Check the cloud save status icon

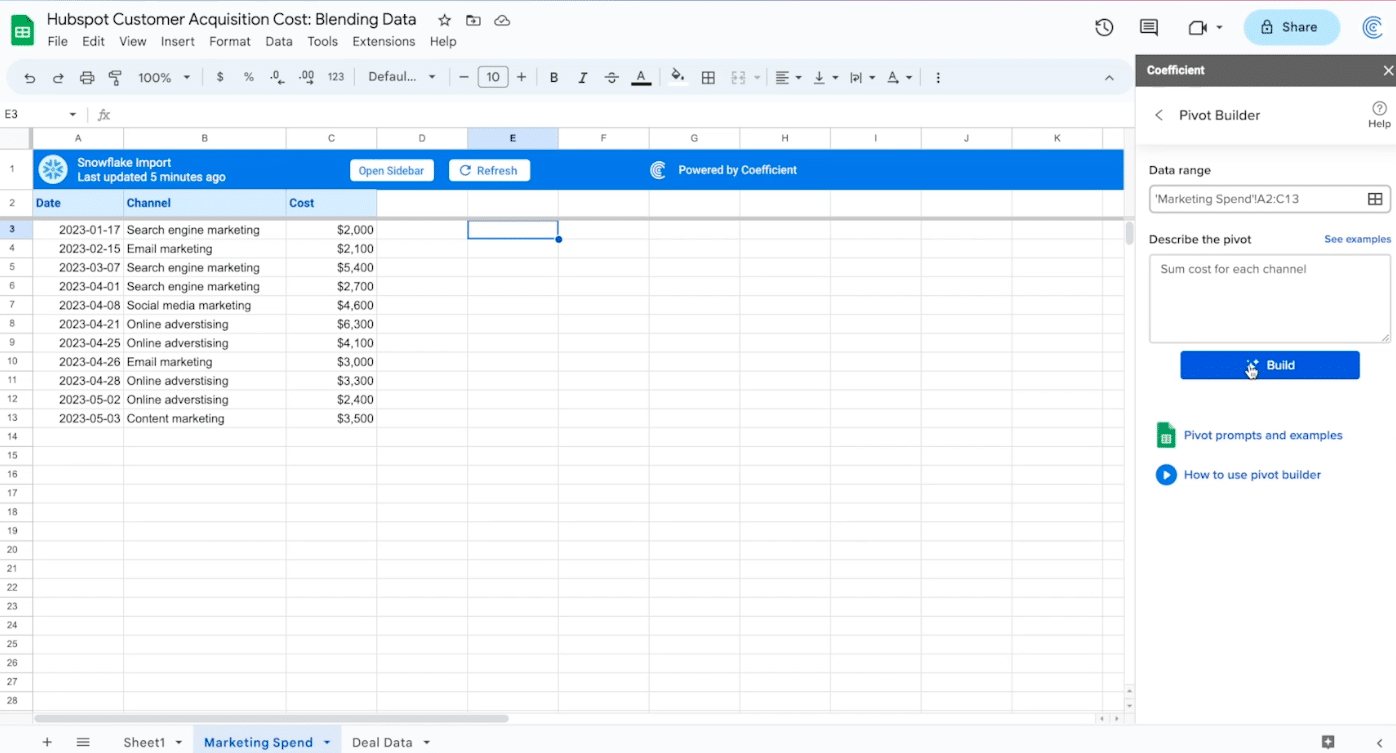pyautogui.click(x=502, y=20)
